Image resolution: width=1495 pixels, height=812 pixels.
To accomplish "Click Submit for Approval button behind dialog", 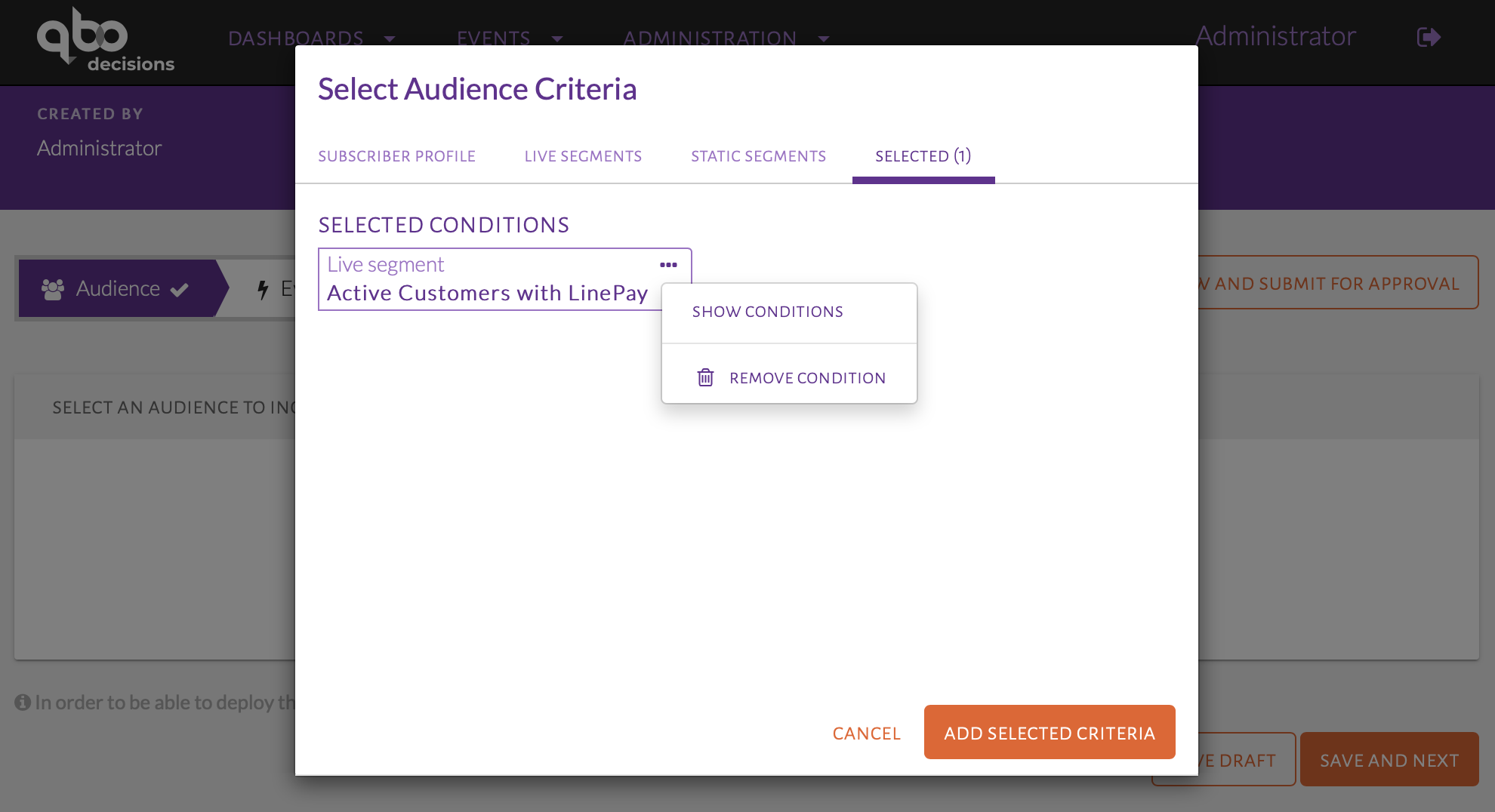I will pyautogui.click(x=1338, y=283).
